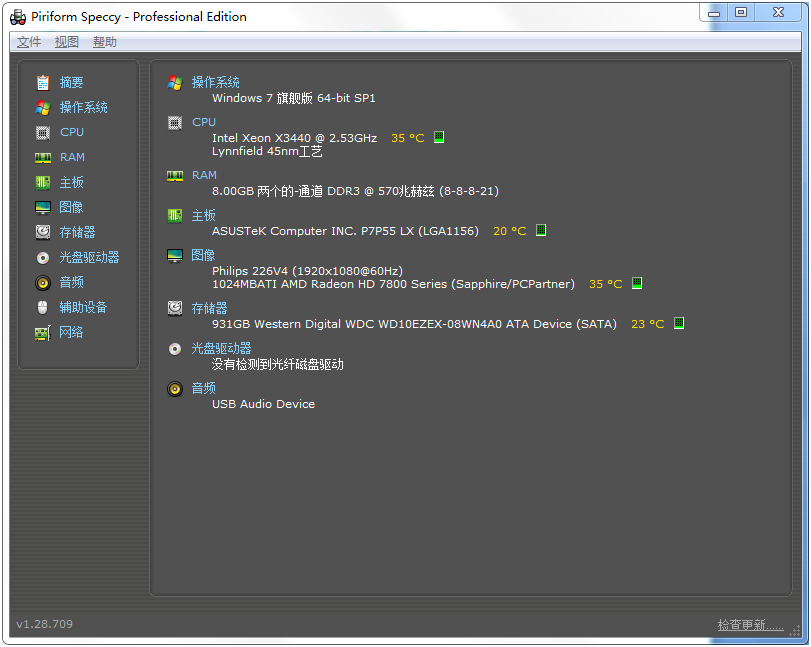Open the 主板 heading in main panel
This screenshot has width=811, height=647.
(204, 216)
